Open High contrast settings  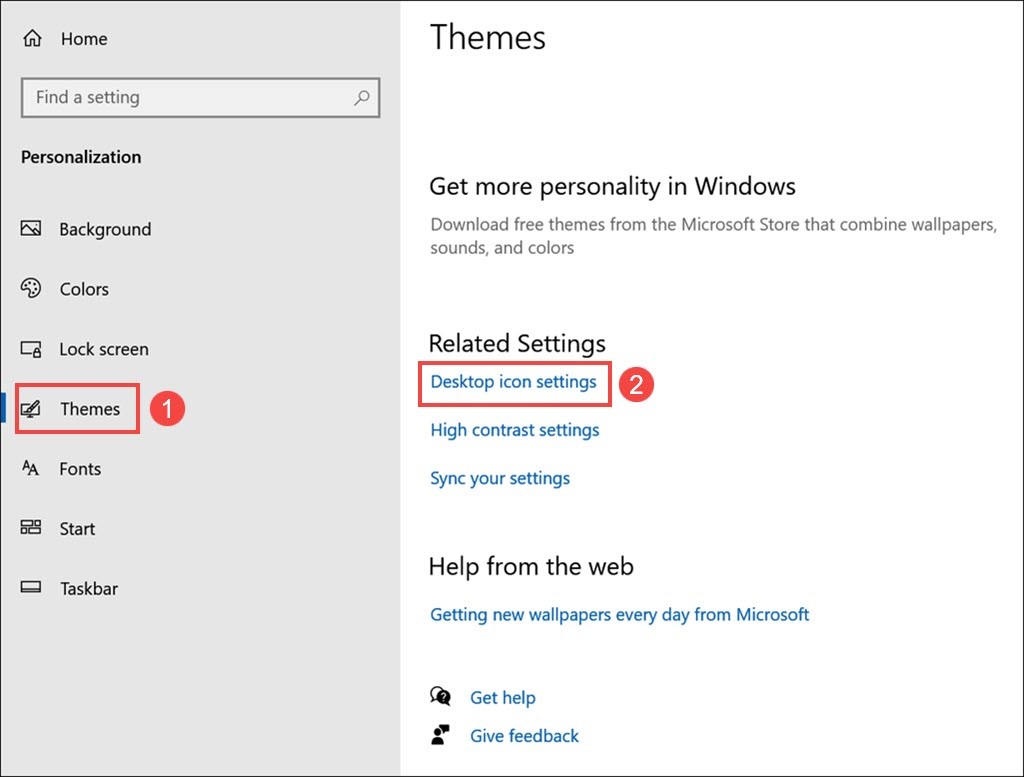514,430
